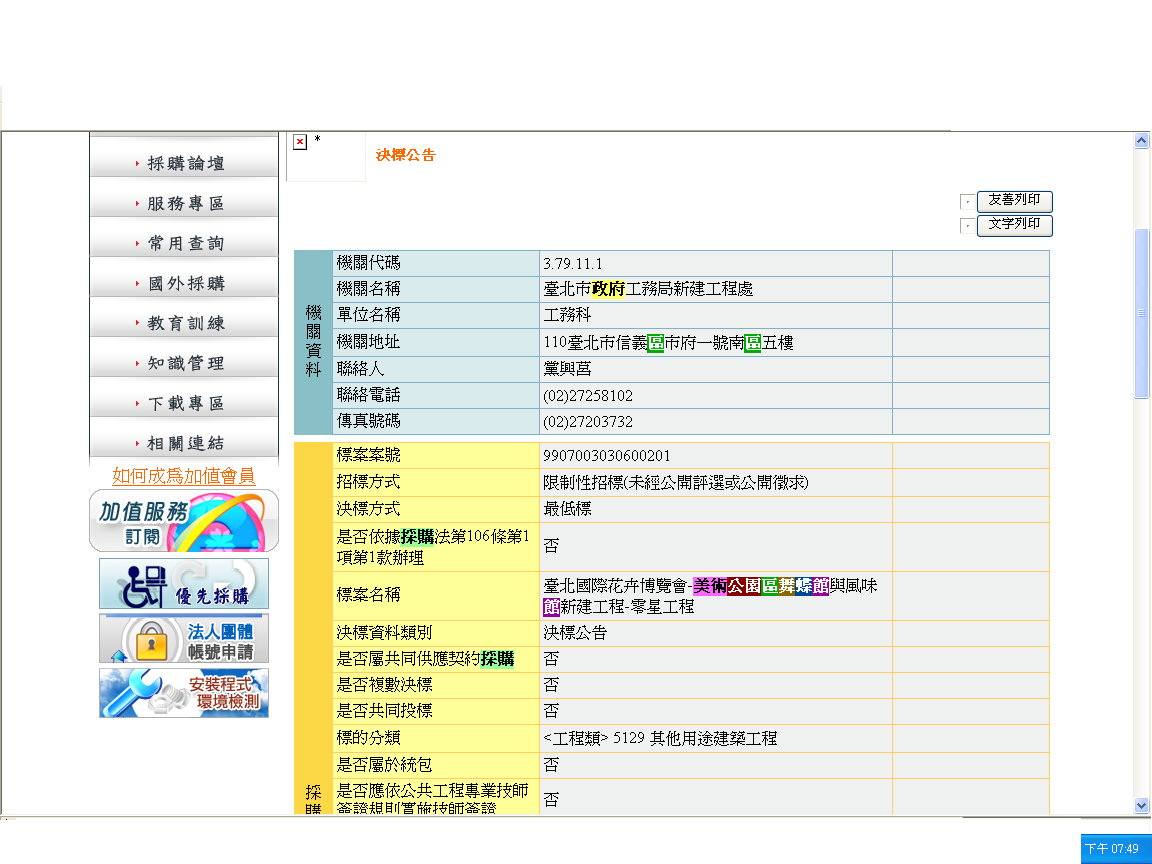This screenshot has height=864, width=1152.
Task: Open the 如何成為加值會員 link
Action: click(184, 476)
